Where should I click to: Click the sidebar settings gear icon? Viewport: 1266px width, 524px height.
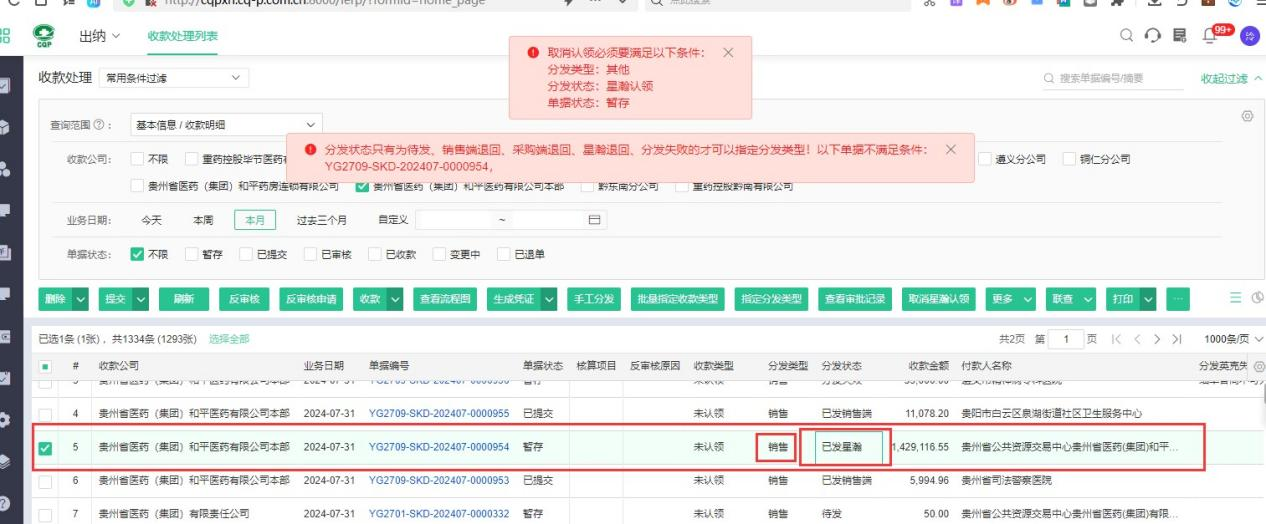(4, 420)
